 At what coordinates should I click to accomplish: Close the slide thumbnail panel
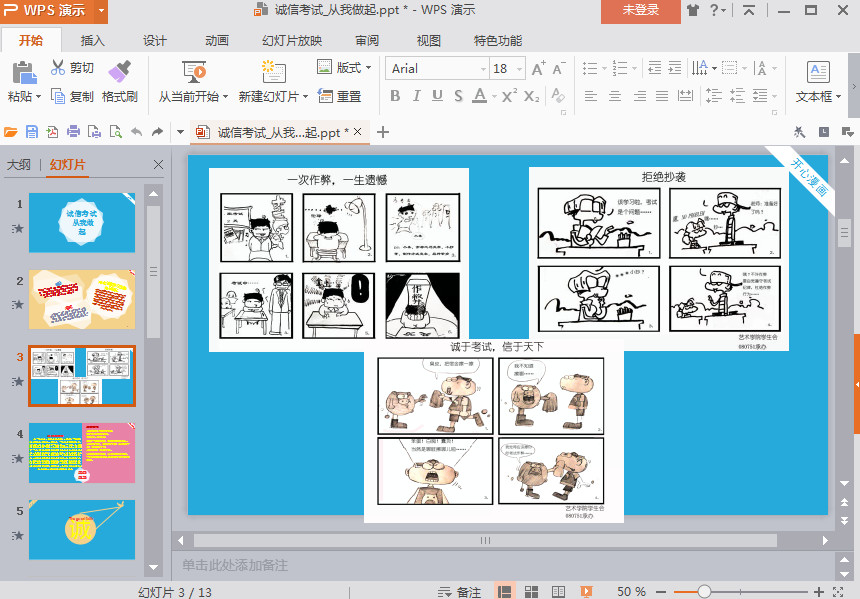click(159, 165)
